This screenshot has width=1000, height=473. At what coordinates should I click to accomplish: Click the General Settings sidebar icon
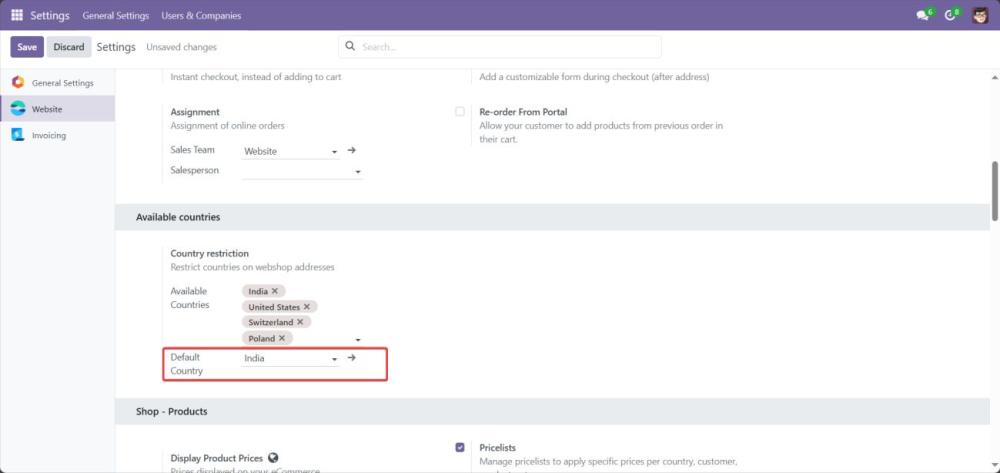click(x=18, y=83)
